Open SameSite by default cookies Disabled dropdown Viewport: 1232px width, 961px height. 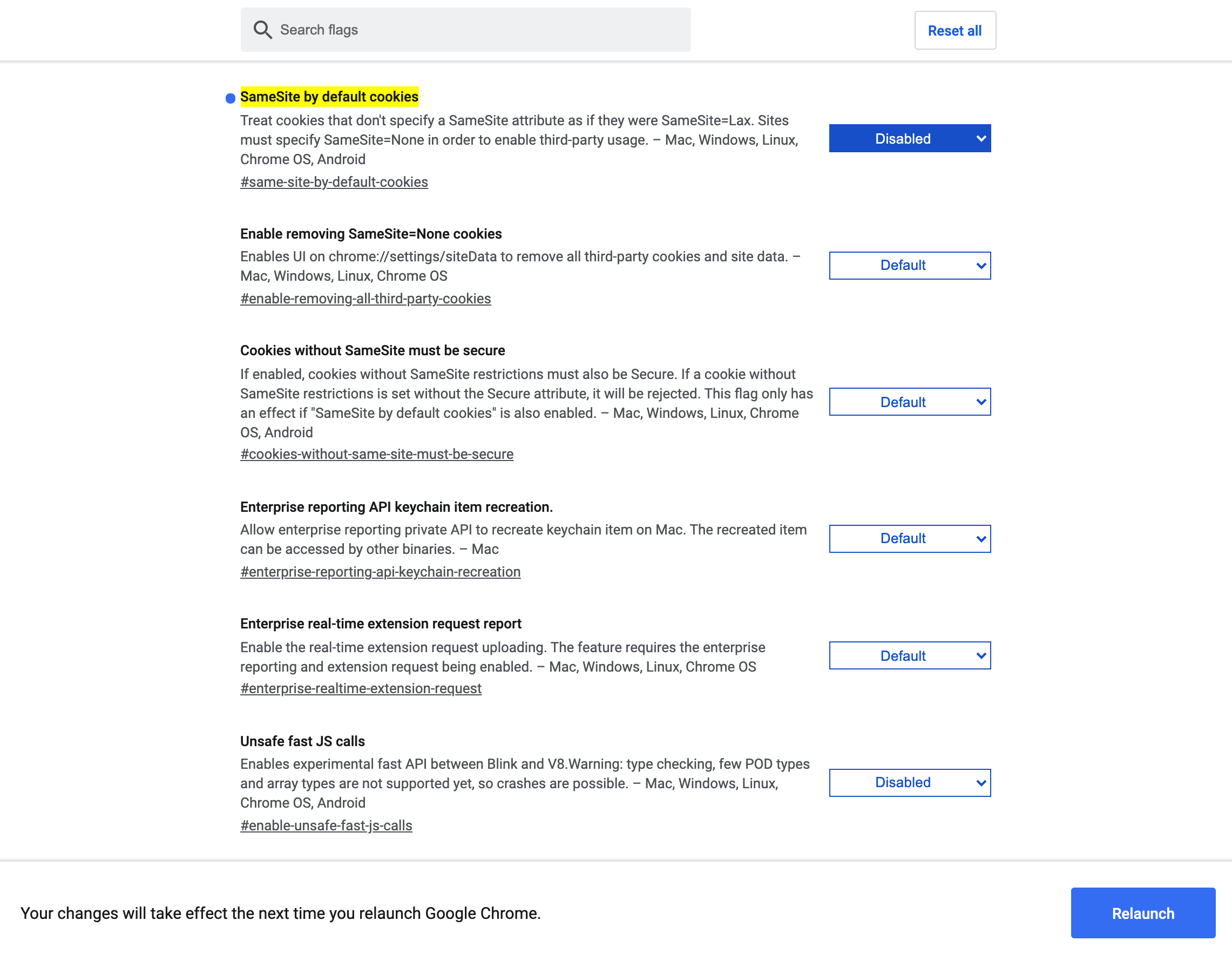[909, 139]
